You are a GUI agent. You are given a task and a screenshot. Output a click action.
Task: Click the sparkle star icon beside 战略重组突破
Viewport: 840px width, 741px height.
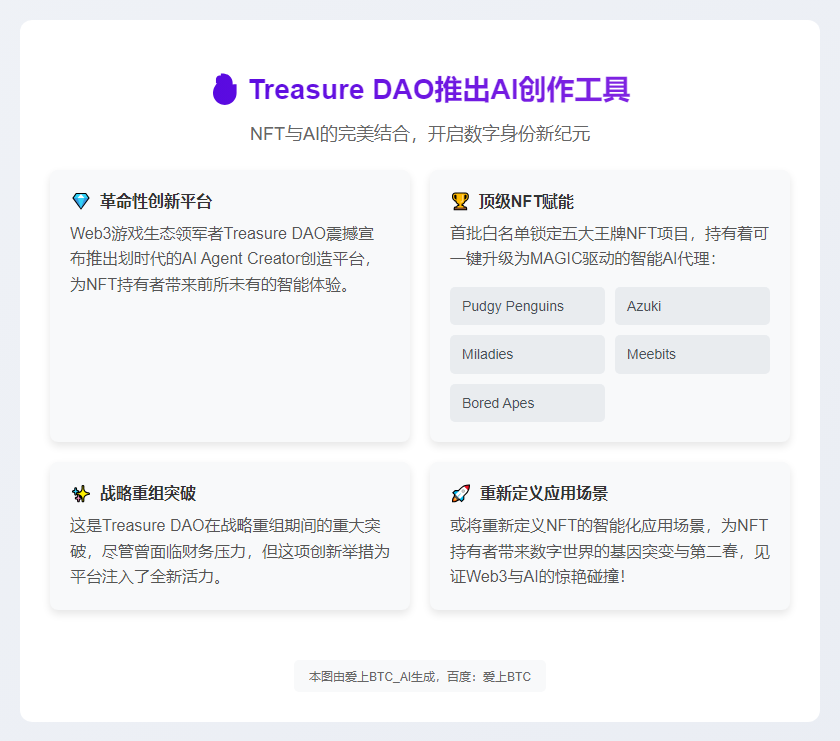(x=81, y=493)
